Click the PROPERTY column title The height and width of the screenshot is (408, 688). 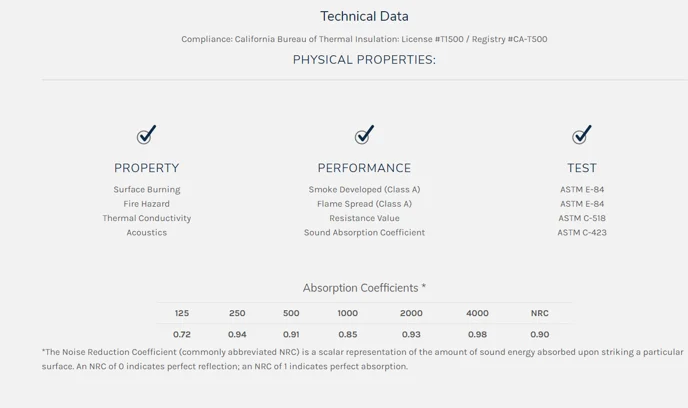point(146,168)
